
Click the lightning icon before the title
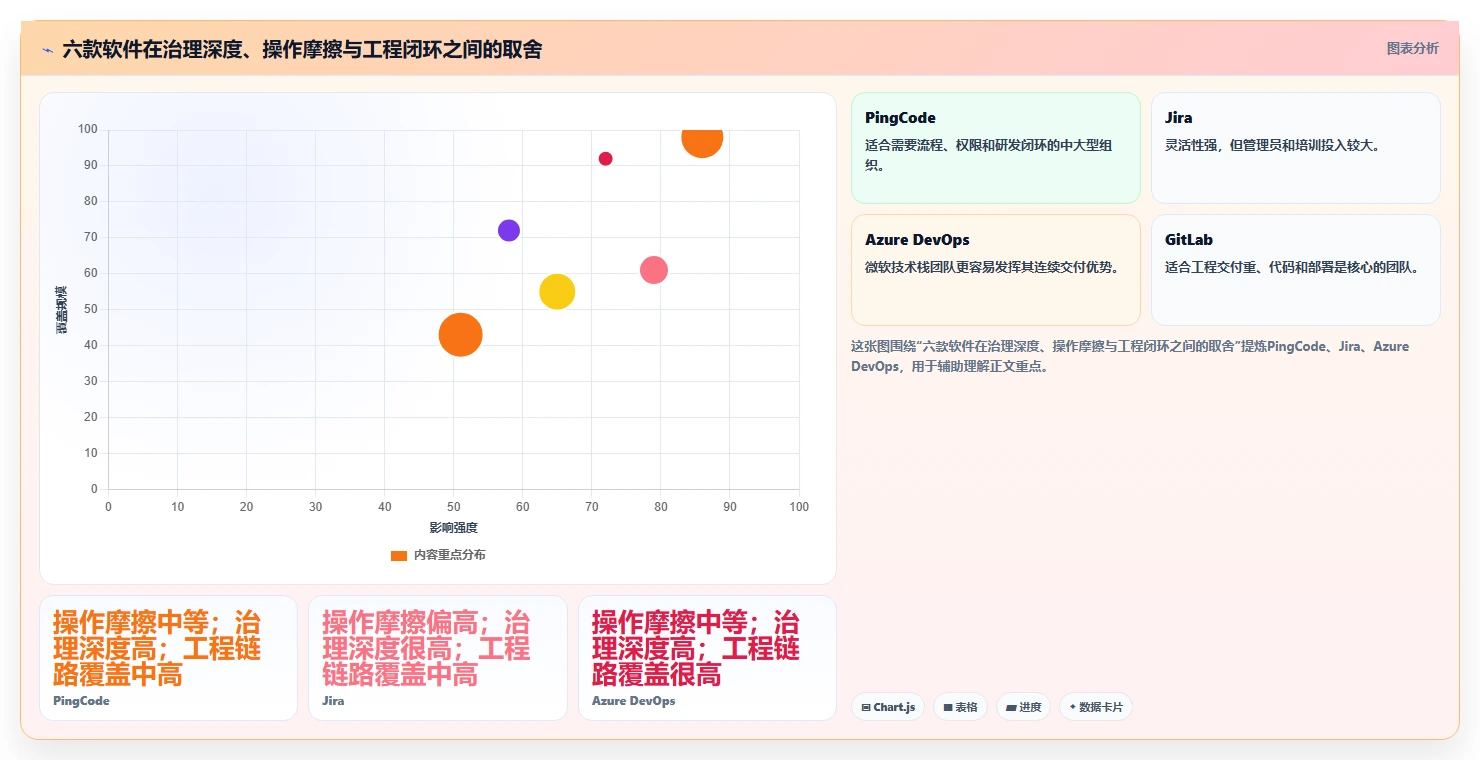coord(47,50)
